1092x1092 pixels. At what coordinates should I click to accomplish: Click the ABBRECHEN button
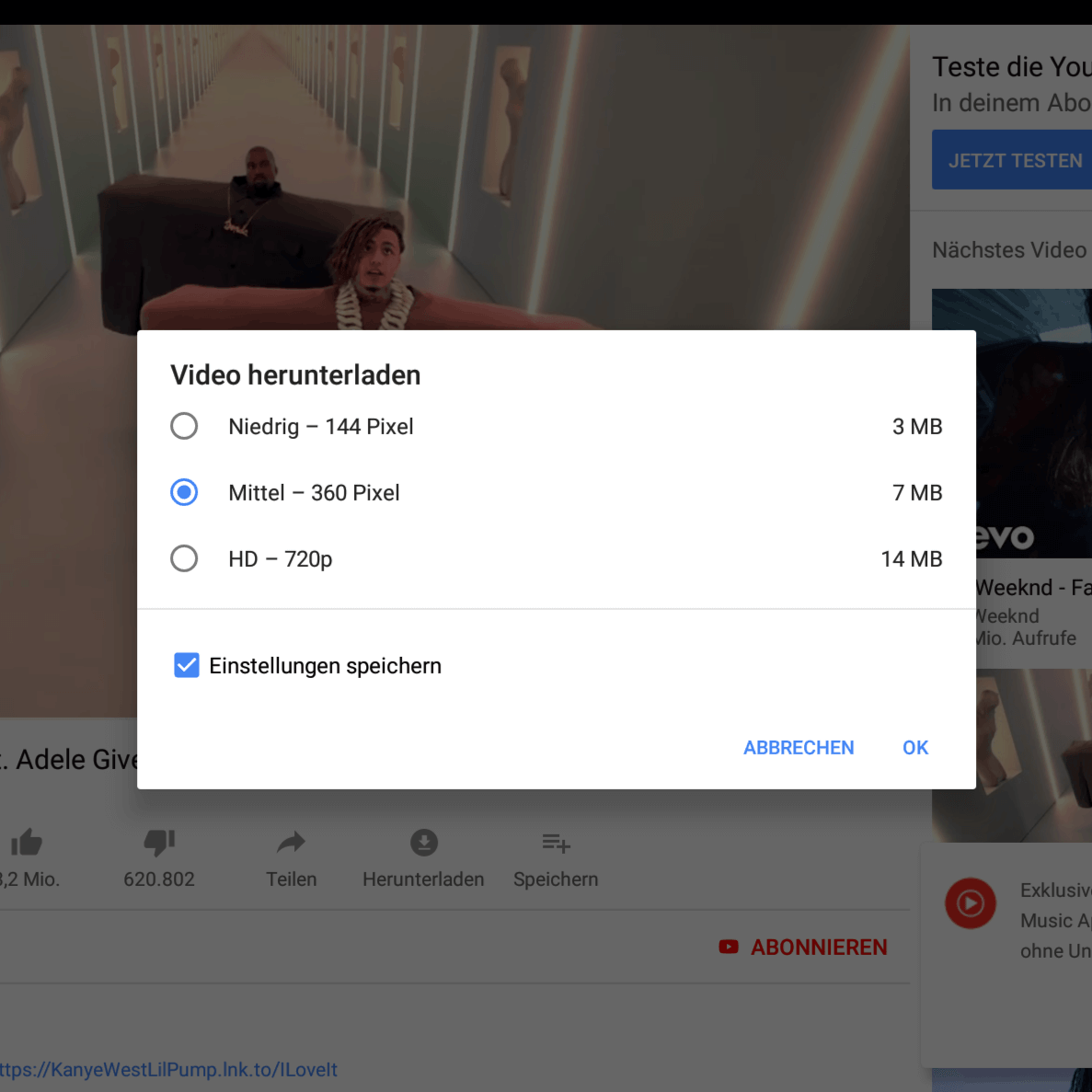[x=799, y=747]
